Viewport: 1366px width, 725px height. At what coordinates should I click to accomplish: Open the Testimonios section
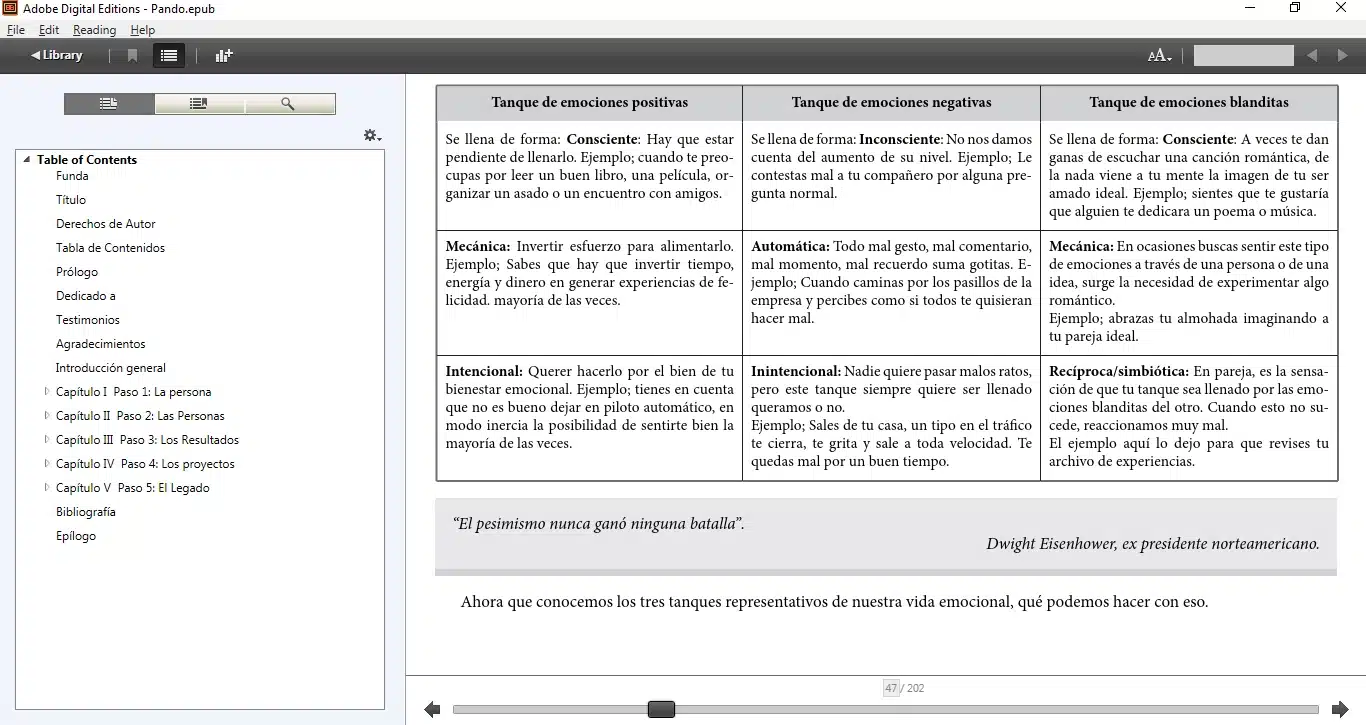[88, 320]
